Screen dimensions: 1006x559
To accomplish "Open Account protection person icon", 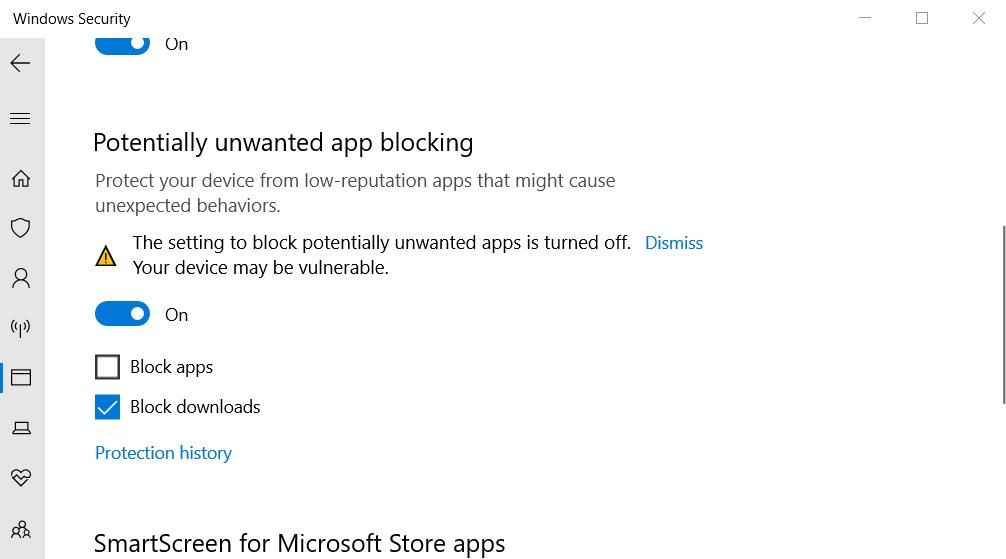I will pyautogui.click(x=20, y=277).
